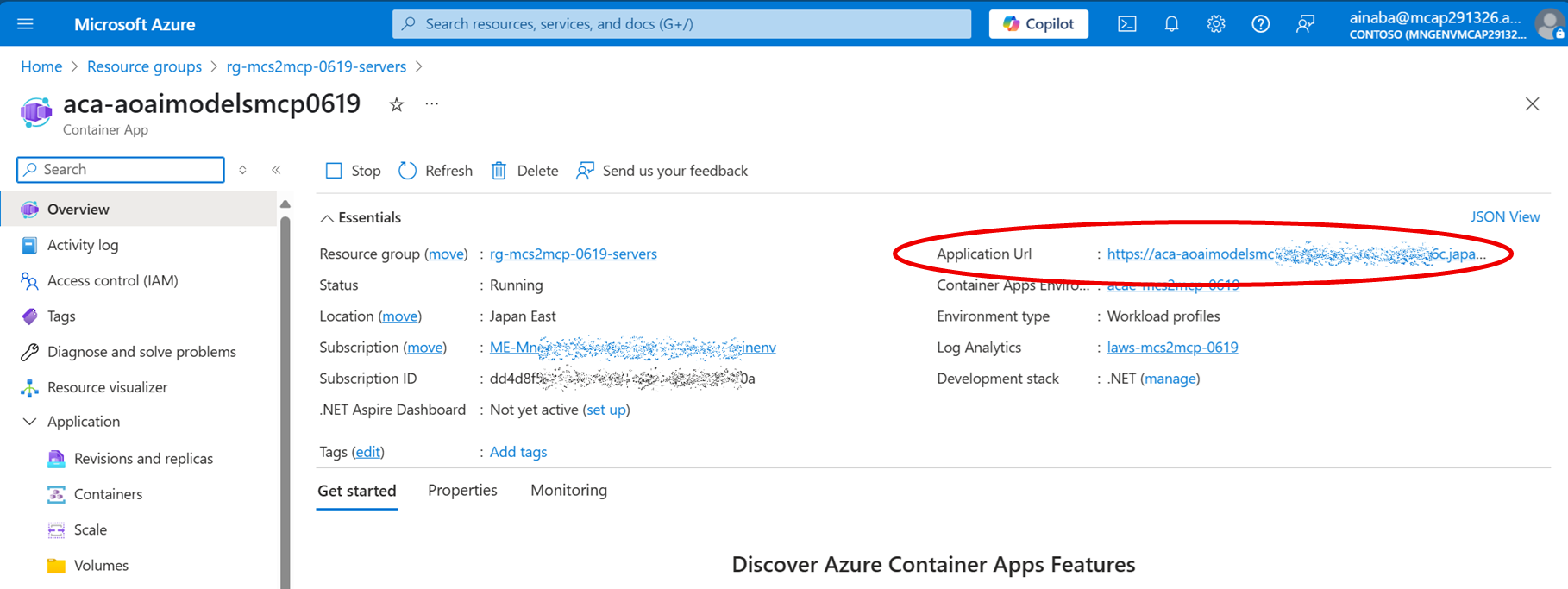The height and width of the screenshot is (589, 1568).
Task: Open the more options ellipsis
Action: coord(432,104)
